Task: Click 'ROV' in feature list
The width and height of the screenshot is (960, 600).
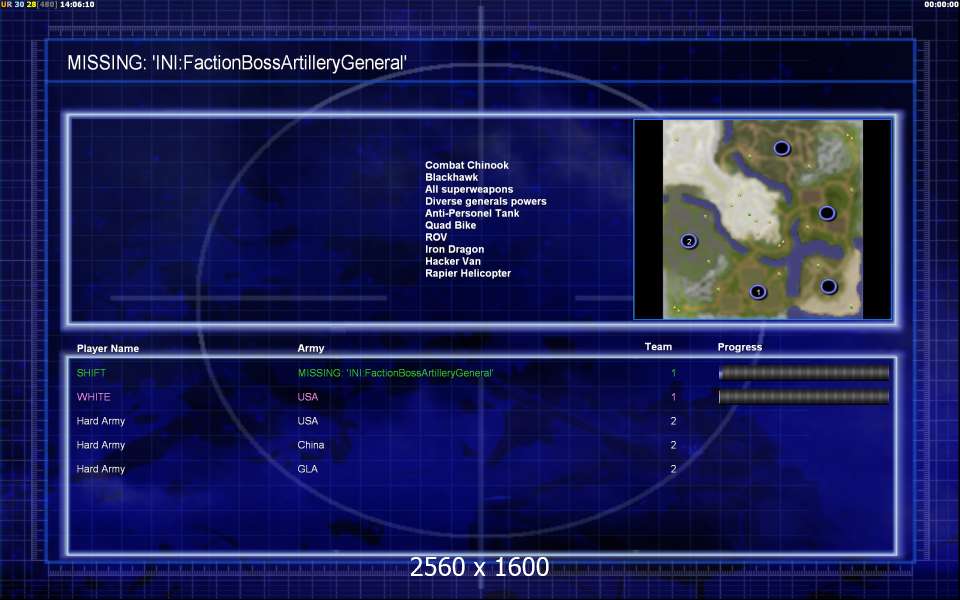Action: 436,237
